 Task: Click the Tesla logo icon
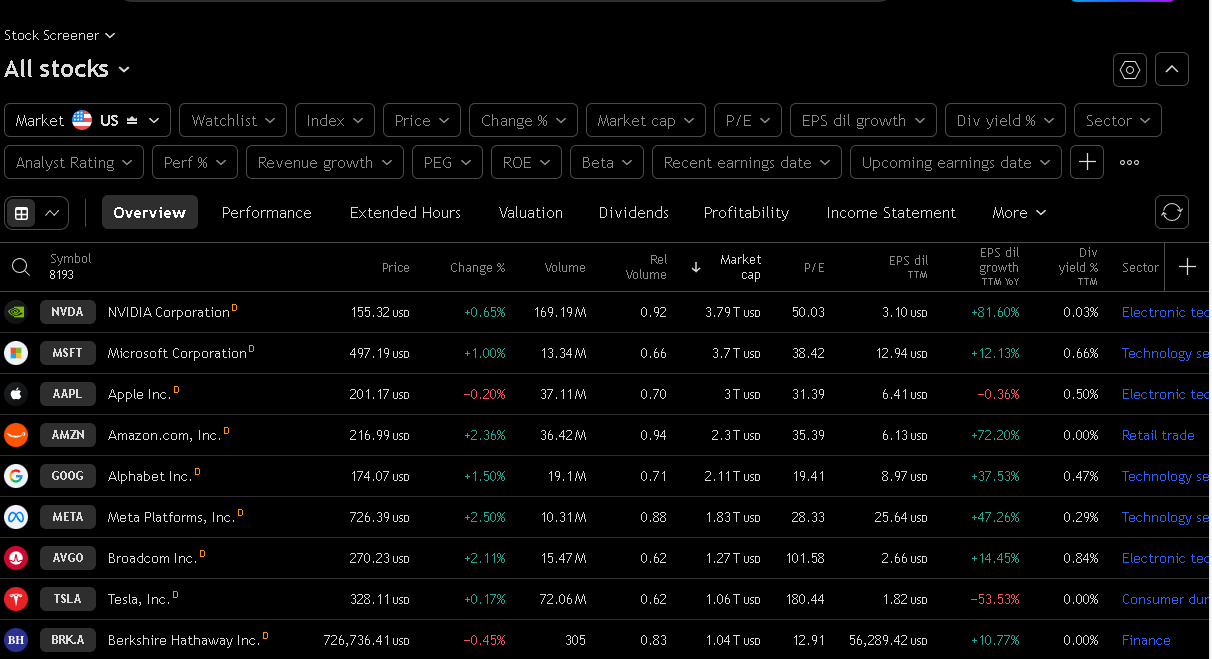point(16,599)
